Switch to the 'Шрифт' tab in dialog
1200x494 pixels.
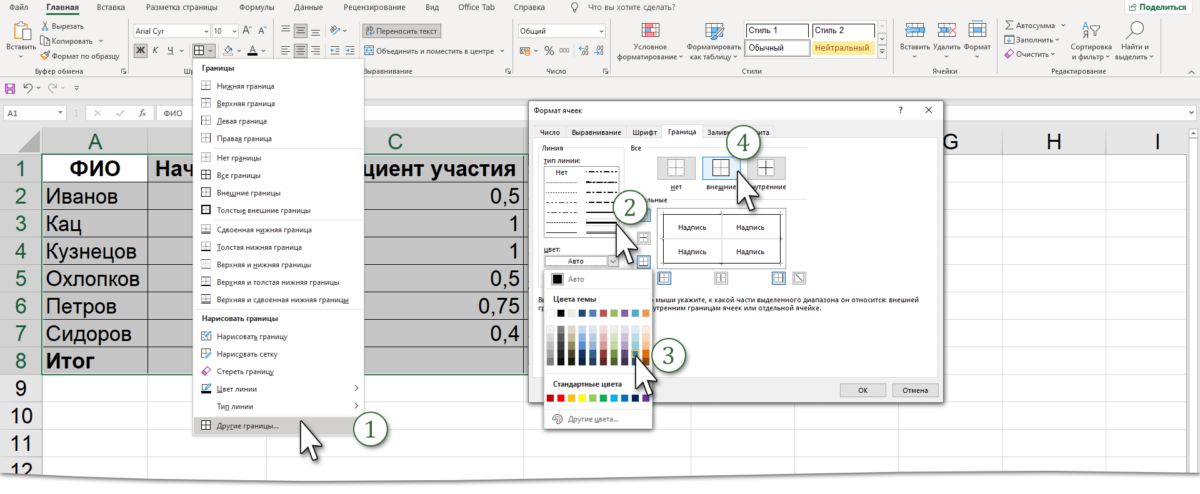pyautogui.click(x=644, y=132)
